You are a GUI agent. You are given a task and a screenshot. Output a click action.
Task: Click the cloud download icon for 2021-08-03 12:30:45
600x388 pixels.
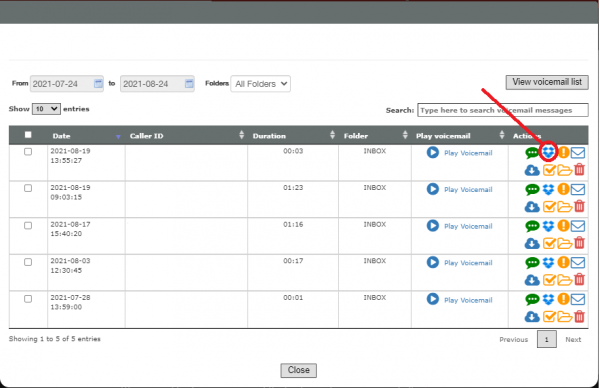point(532,280)
